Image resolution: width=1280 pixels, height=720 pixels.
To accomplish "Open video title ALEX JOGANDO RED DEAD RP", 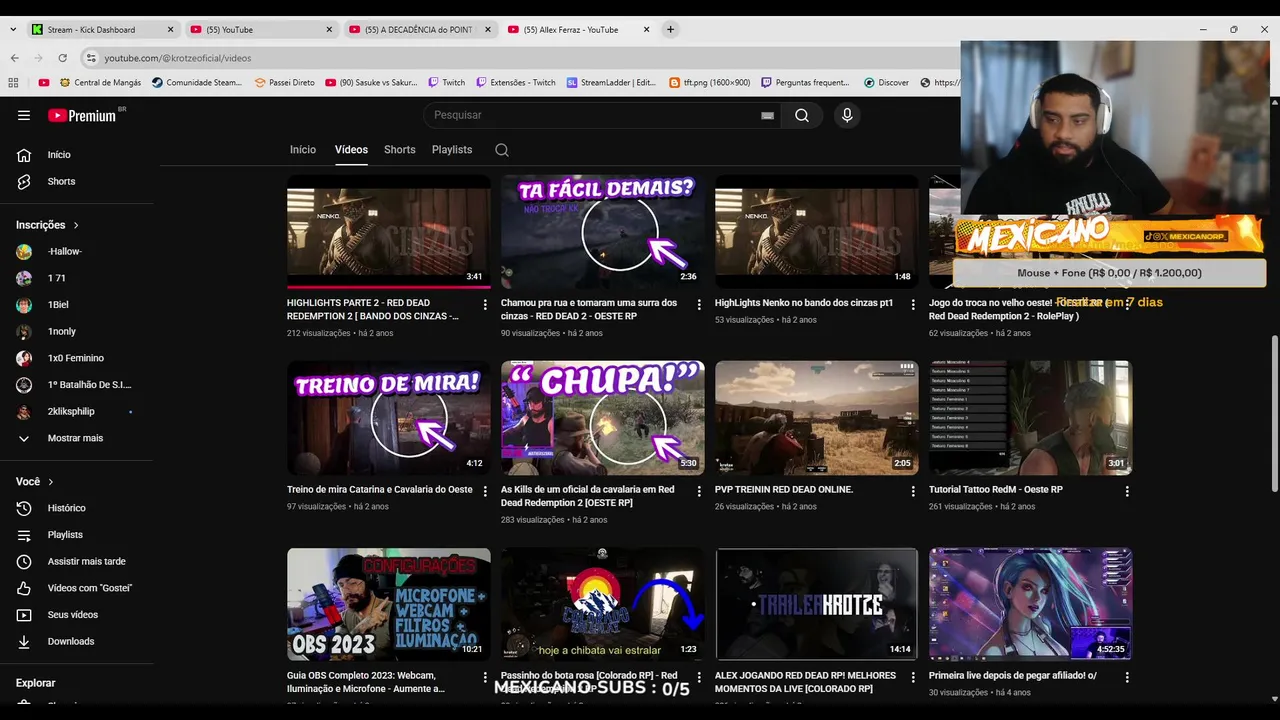I will (x=805, y=682).
